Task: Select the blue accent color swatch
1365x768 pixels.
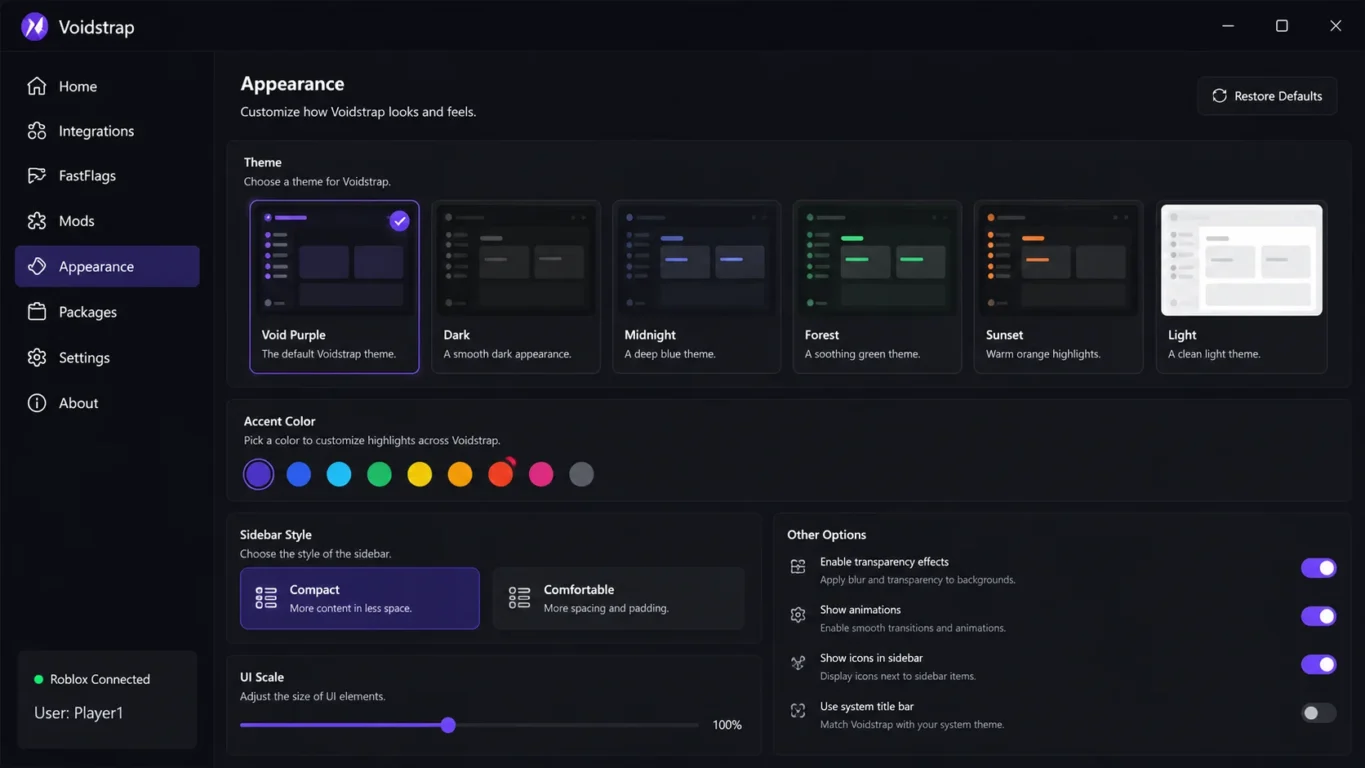Action: click(x=299, y=474)
